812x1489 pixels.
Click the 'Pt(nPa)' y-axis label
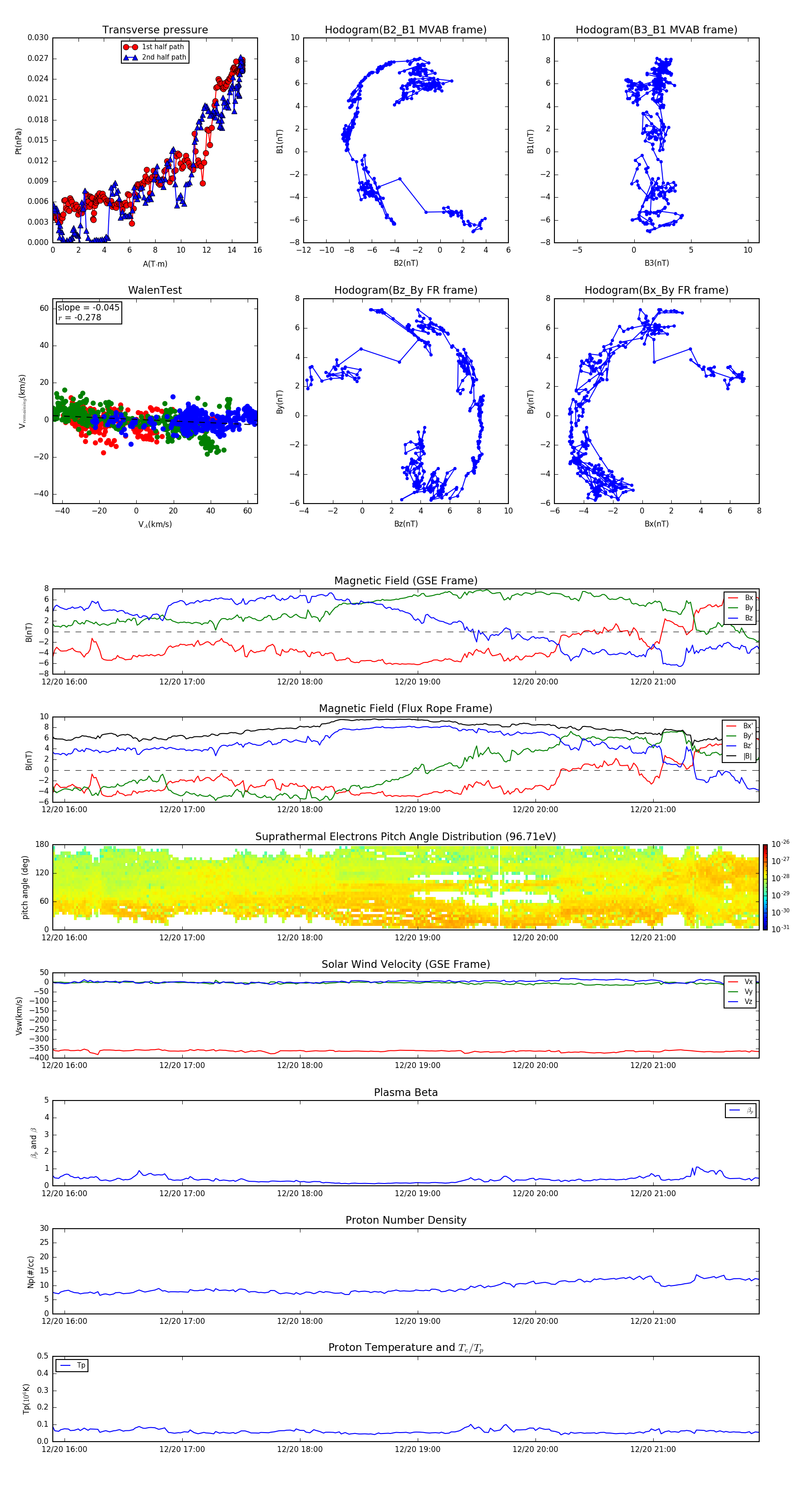[18, 141]
